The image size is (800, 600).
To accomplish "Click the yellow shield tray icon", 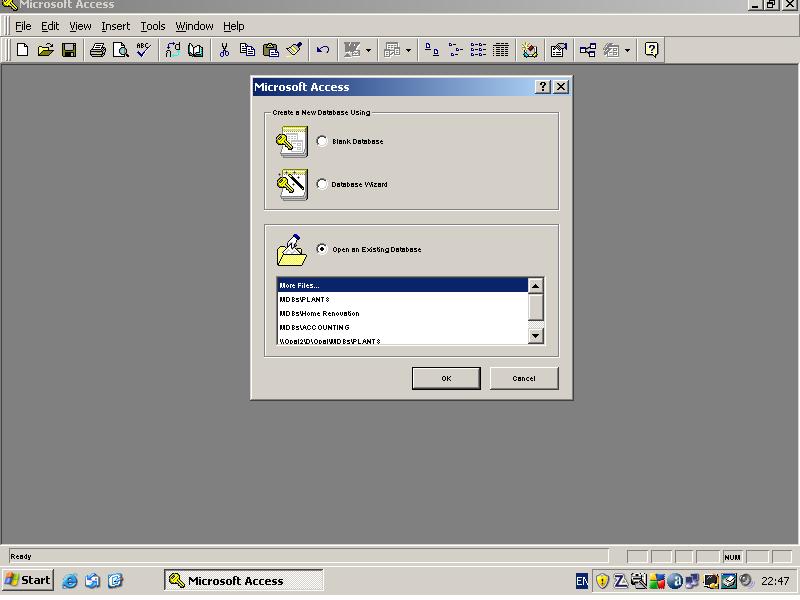I will coord(602,581).
